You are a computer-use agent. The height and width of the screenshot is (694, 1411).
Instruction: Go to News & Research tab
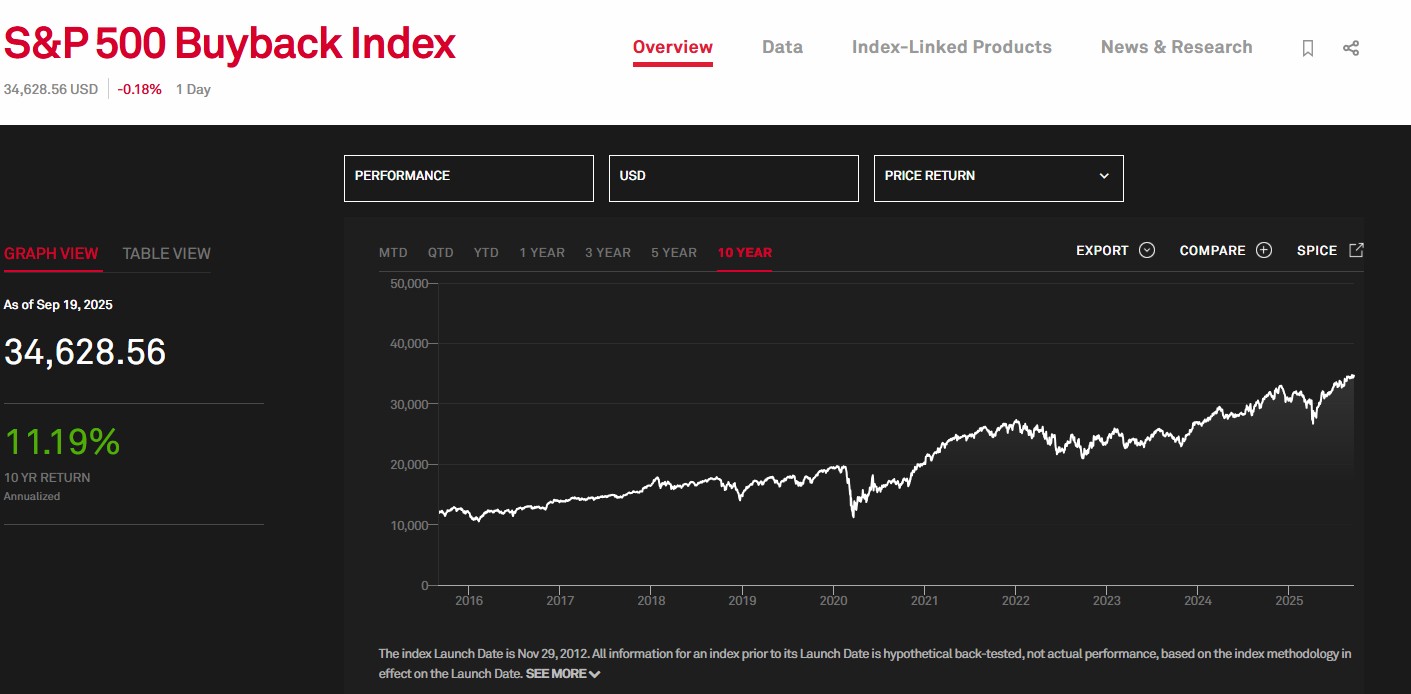click(1176, 47)
